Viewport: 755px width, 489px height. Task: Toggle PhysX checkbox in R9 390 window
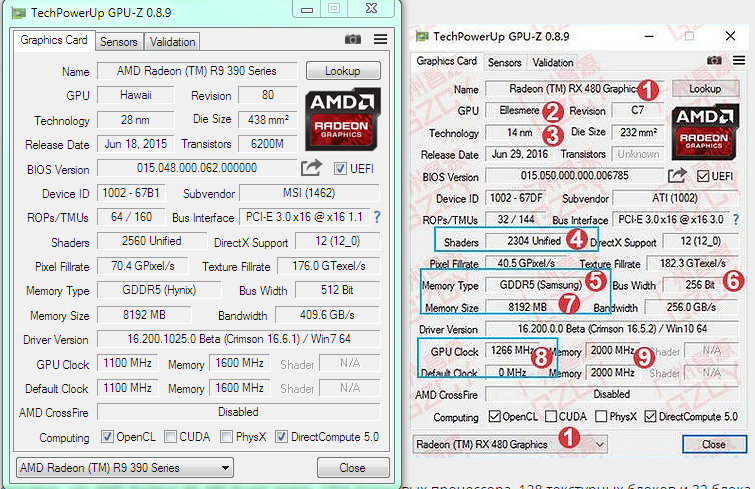click(226, 437)
